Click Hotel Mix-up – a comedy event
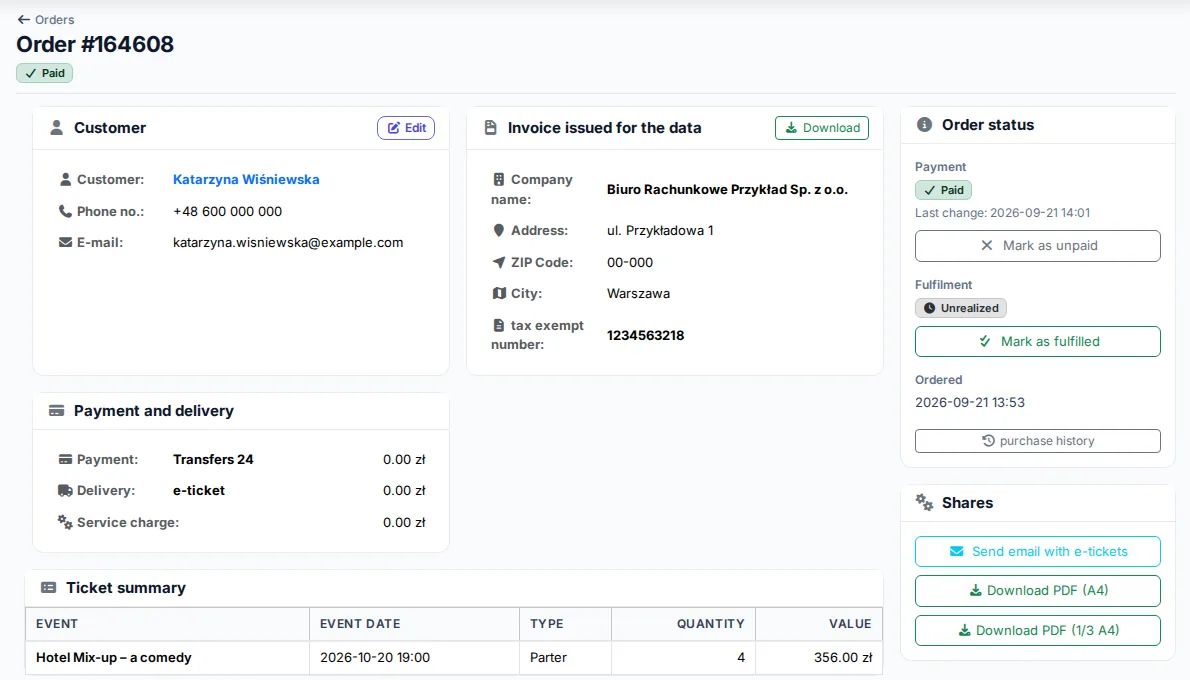This screenshot has height=680, width=1190. tap(114, 657)
